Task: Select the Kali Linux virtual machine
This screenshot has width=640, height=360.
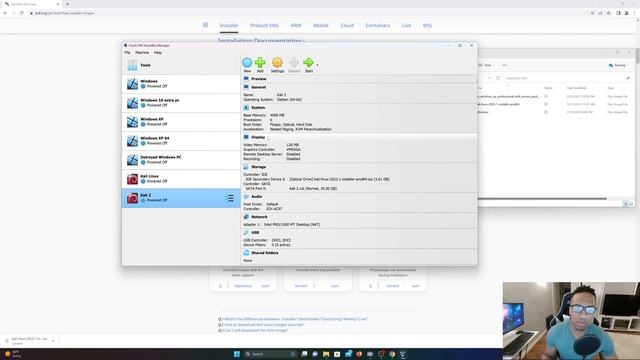Action: pos(181,179)
